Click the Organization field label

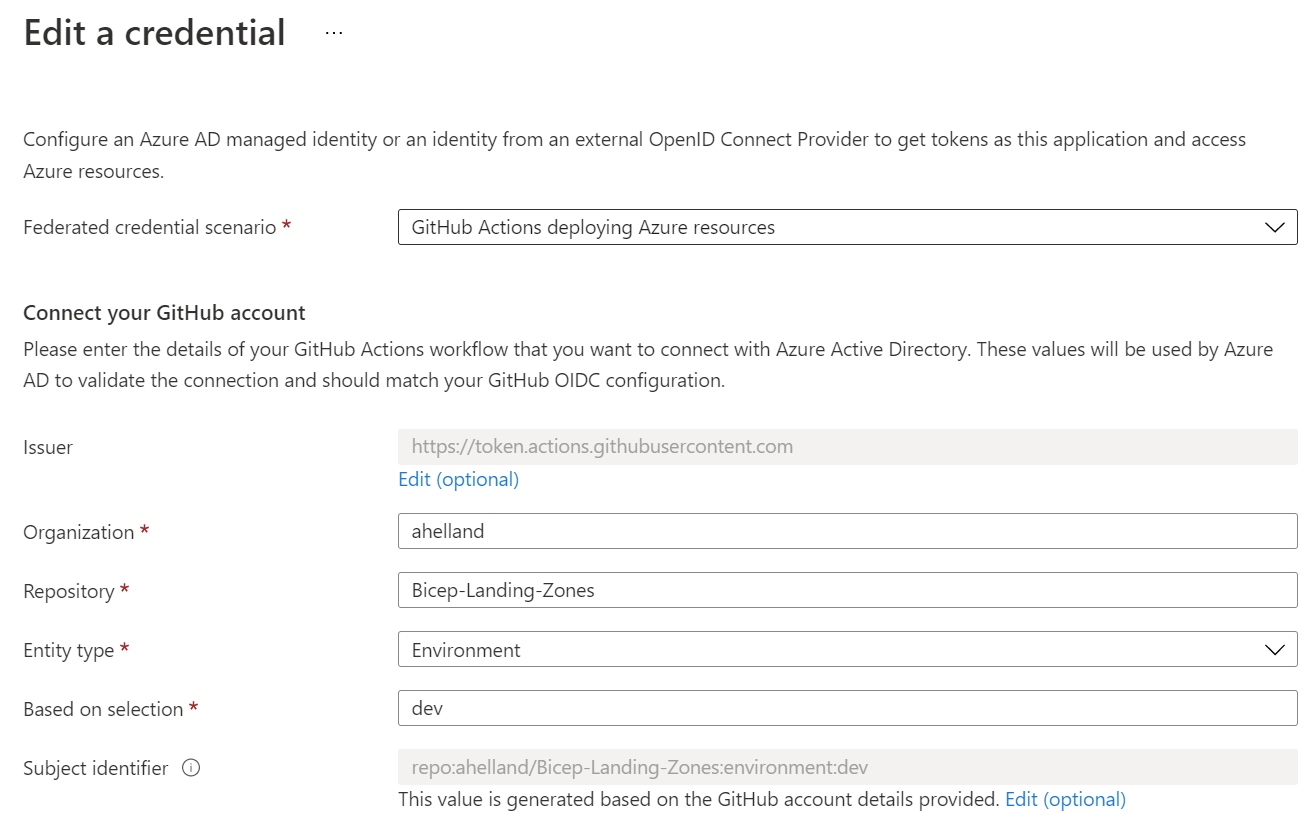click(78, 532)
